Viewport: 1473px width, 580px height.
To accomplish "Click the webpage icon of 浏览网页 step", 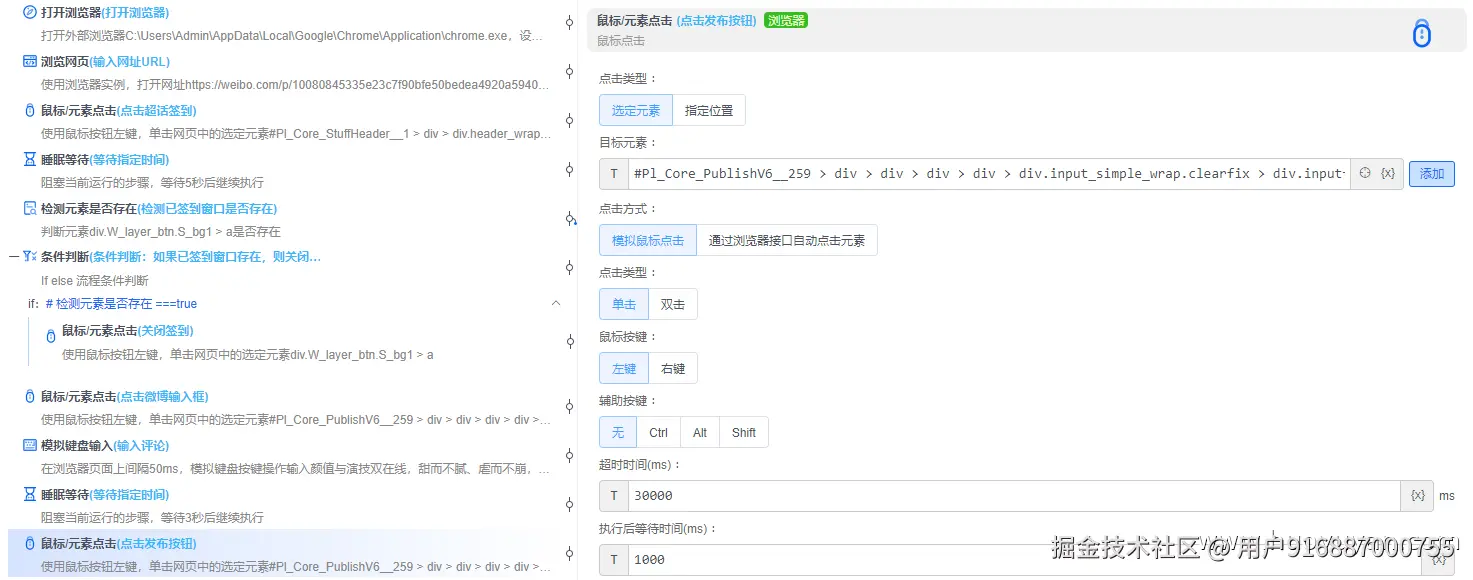I will click(x=29, y=61).
